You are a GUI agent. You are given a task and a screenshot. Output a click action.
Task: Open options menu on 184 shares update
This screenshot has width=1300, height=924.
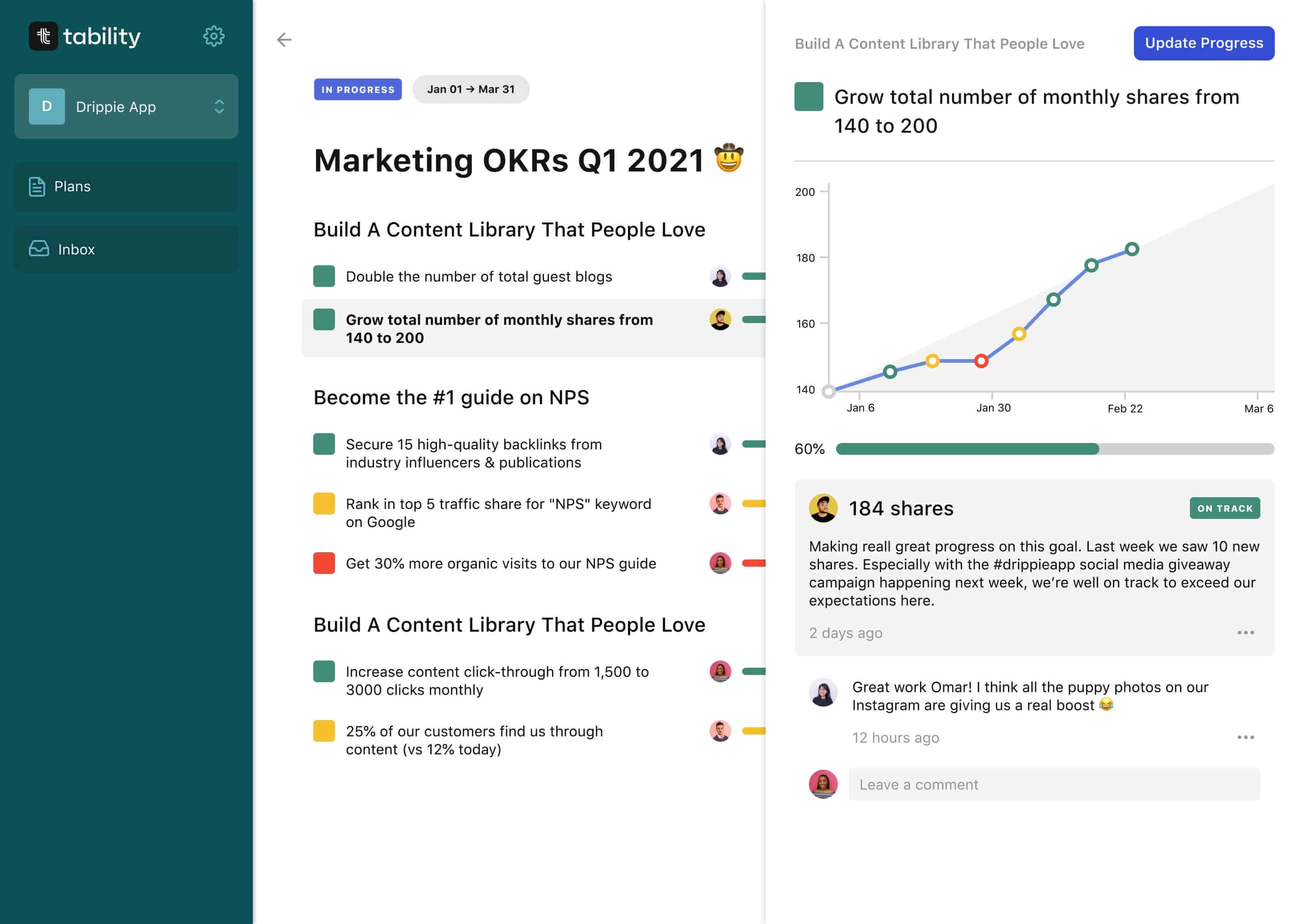click(x=1245, y=633)
